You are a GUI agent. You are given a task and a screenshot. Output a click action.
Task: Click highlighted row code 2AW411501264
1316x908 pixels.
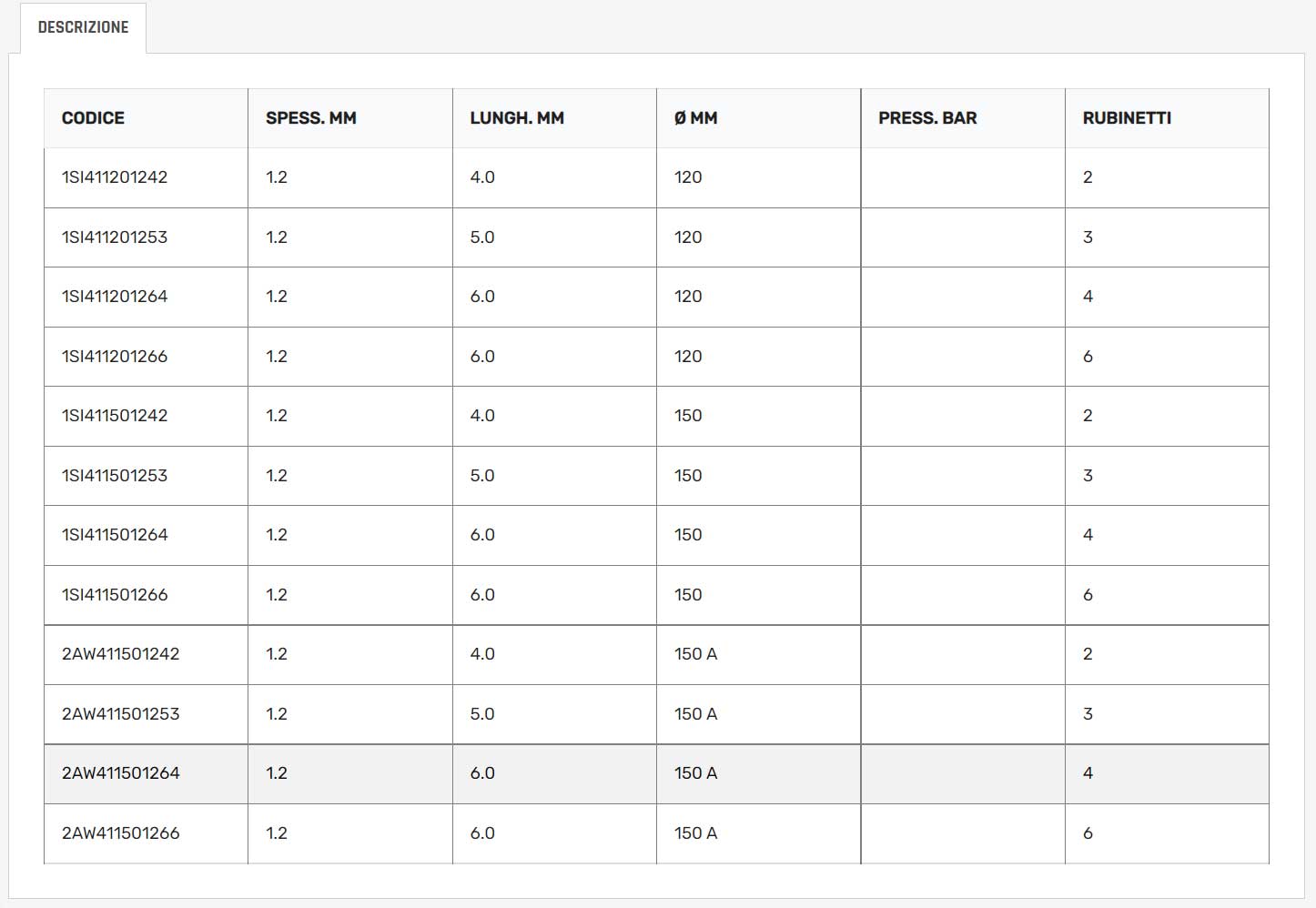pyautogui.click(x=120, y=773)
